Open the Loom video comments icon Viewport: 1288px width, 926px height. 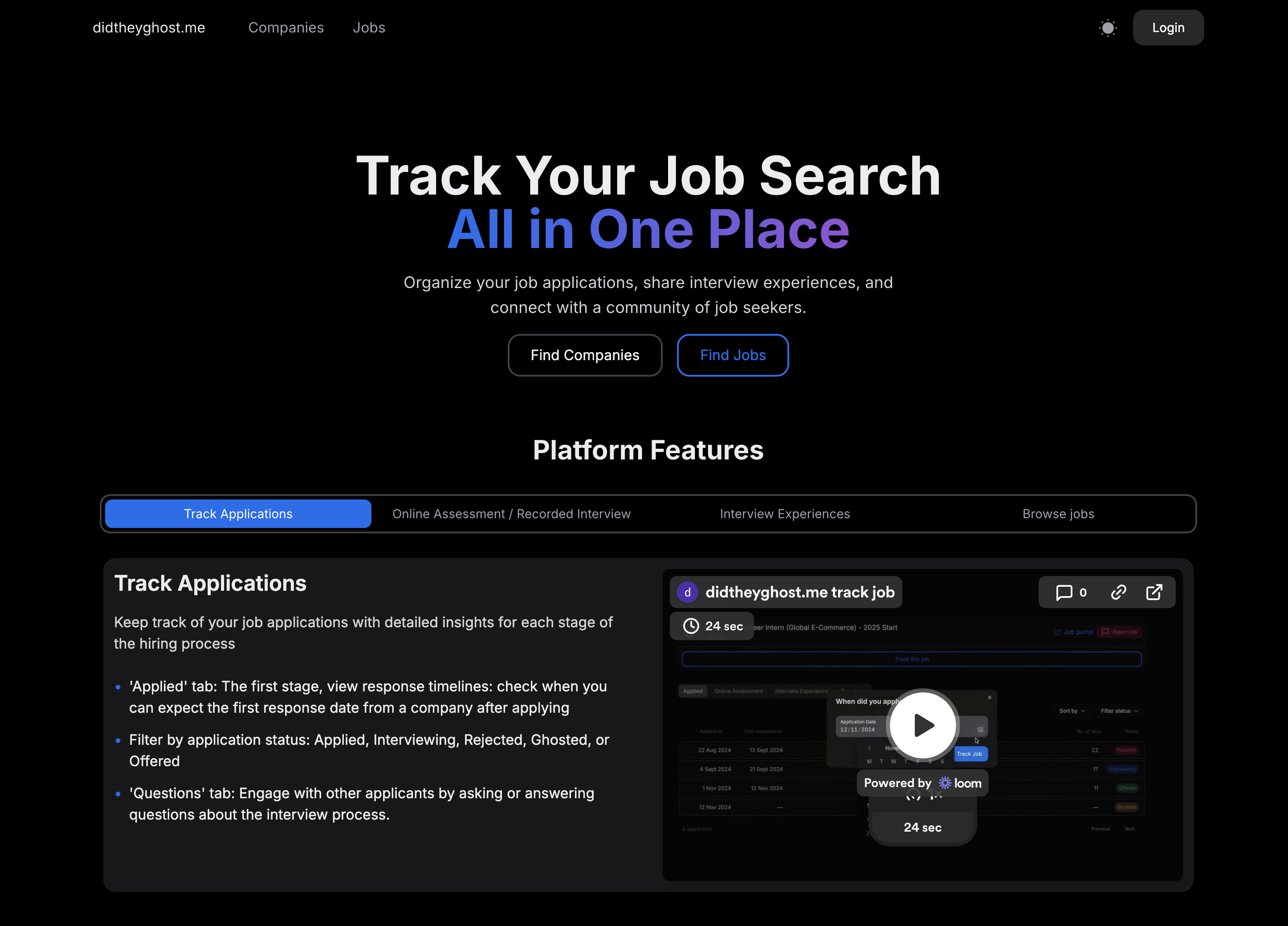pyautogui.click(x=1064, y=592)
